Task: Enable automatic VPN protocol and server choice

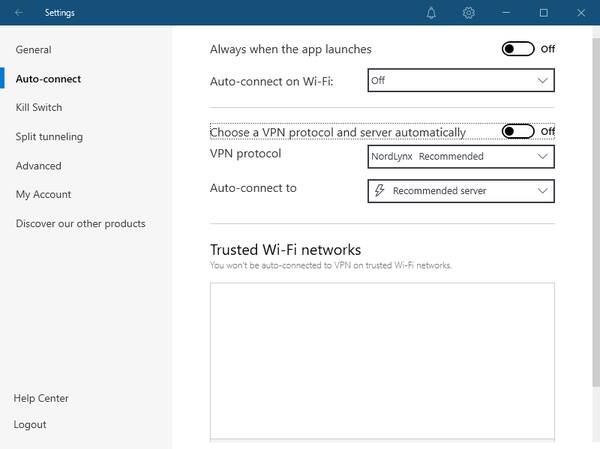Action: 518,131
